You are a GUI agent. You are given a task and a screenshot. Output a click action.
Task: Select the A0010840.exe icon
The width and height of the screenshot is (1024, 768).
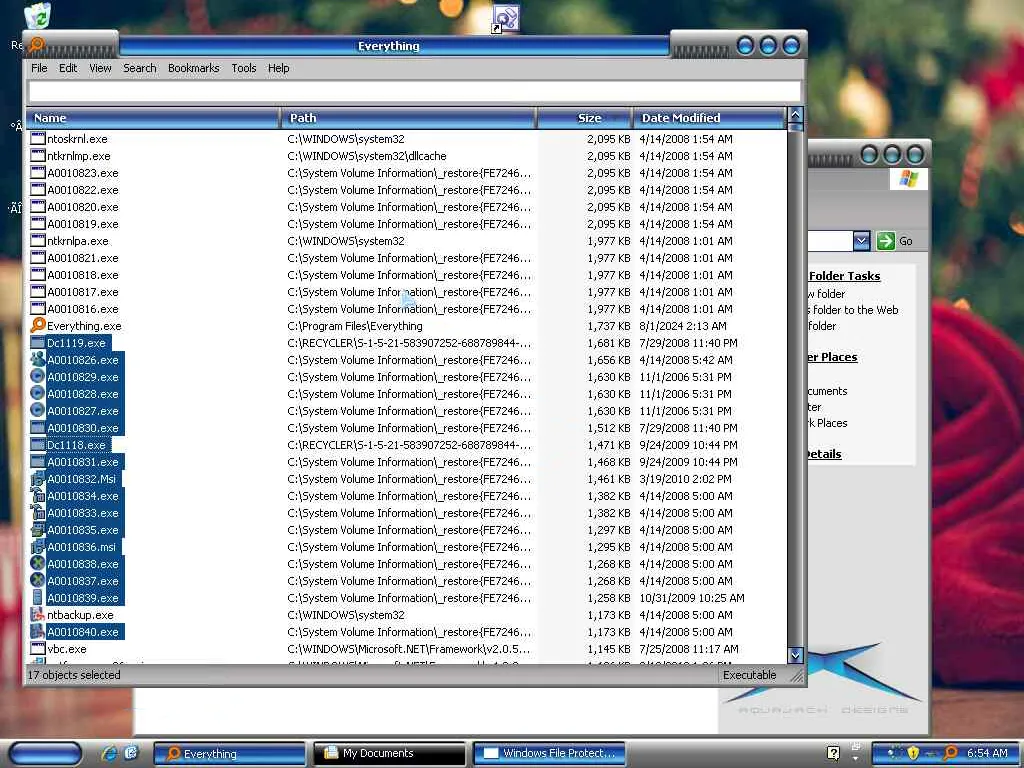[x=38, y=632]
